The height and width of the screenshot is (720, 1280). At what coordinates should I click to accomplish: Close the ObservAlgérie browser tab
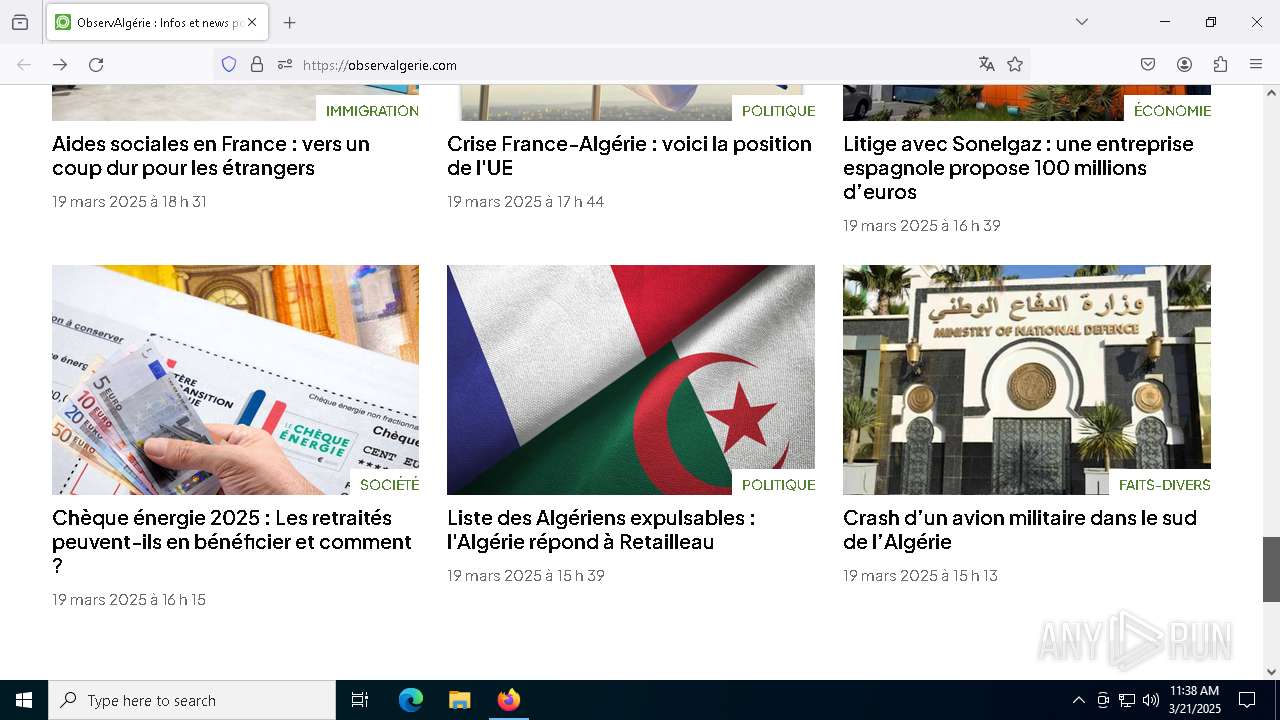252,22
